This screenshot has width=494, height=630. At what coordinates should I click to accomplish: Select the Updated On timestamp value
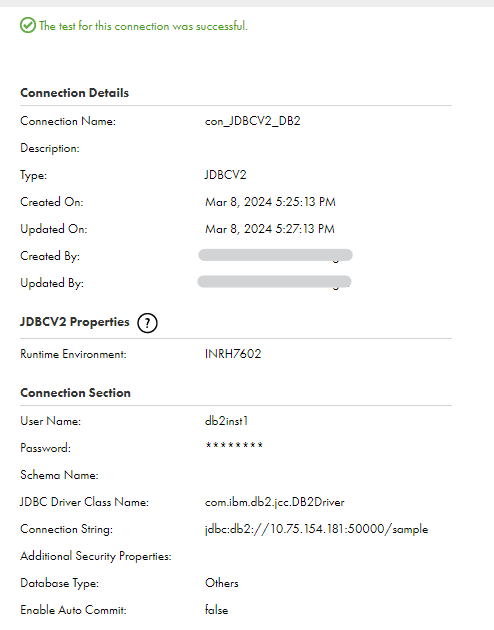coord(270,229)
